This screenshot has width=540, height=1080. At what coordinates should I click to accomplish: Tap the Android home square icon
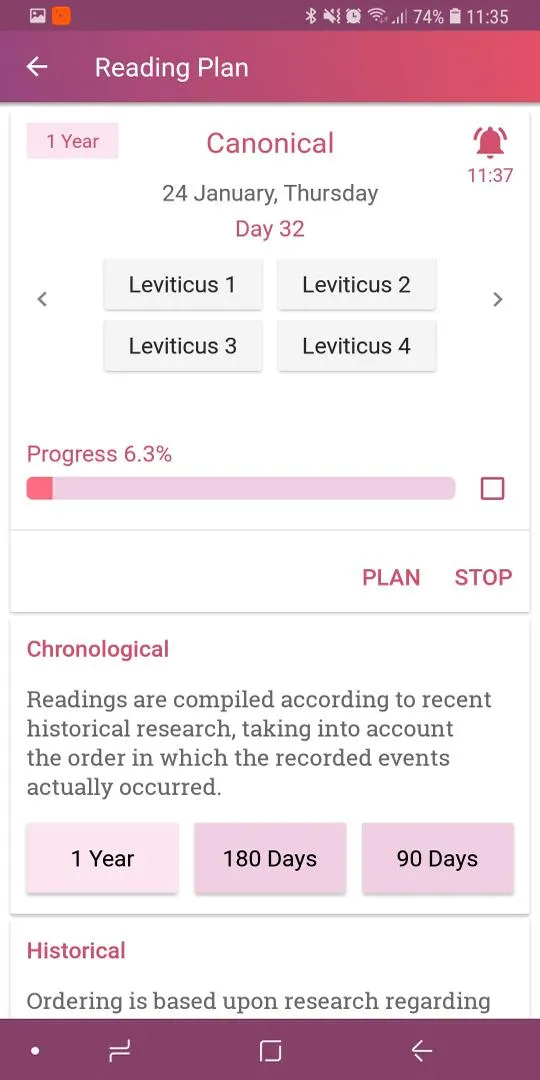click(270, 1051)
